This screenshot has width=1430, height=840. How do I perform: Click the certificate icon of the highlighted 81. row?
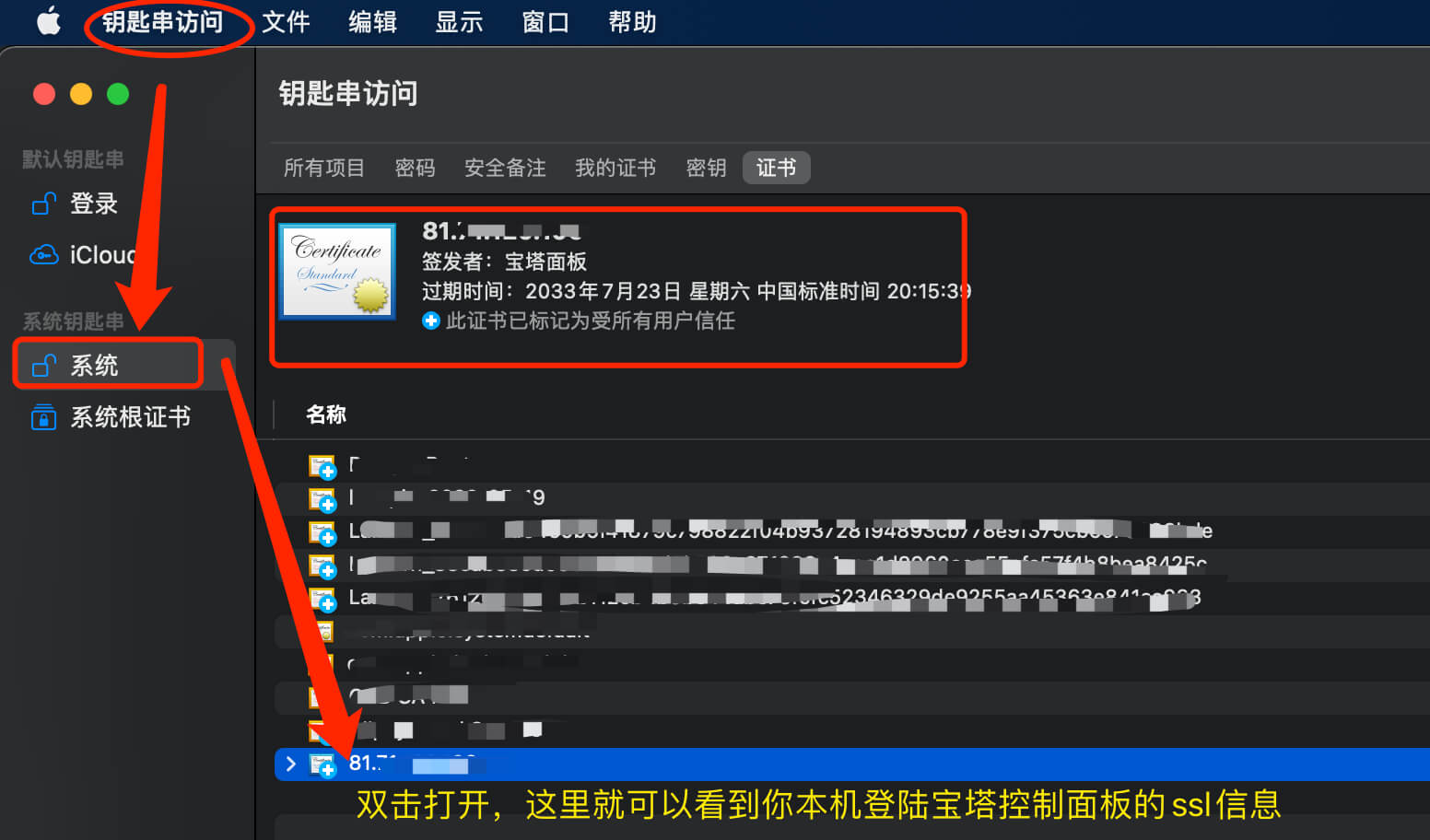tap(322, 764)
